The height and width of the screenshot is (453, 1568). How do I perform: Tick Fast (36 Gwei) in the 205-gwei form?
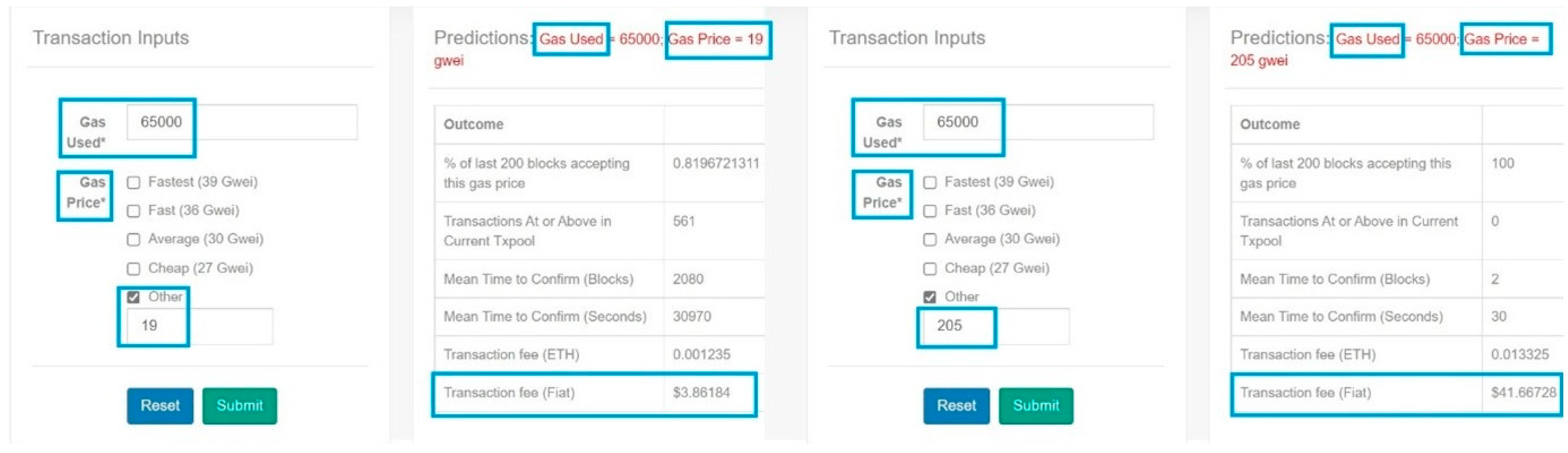tap(930, 211)
